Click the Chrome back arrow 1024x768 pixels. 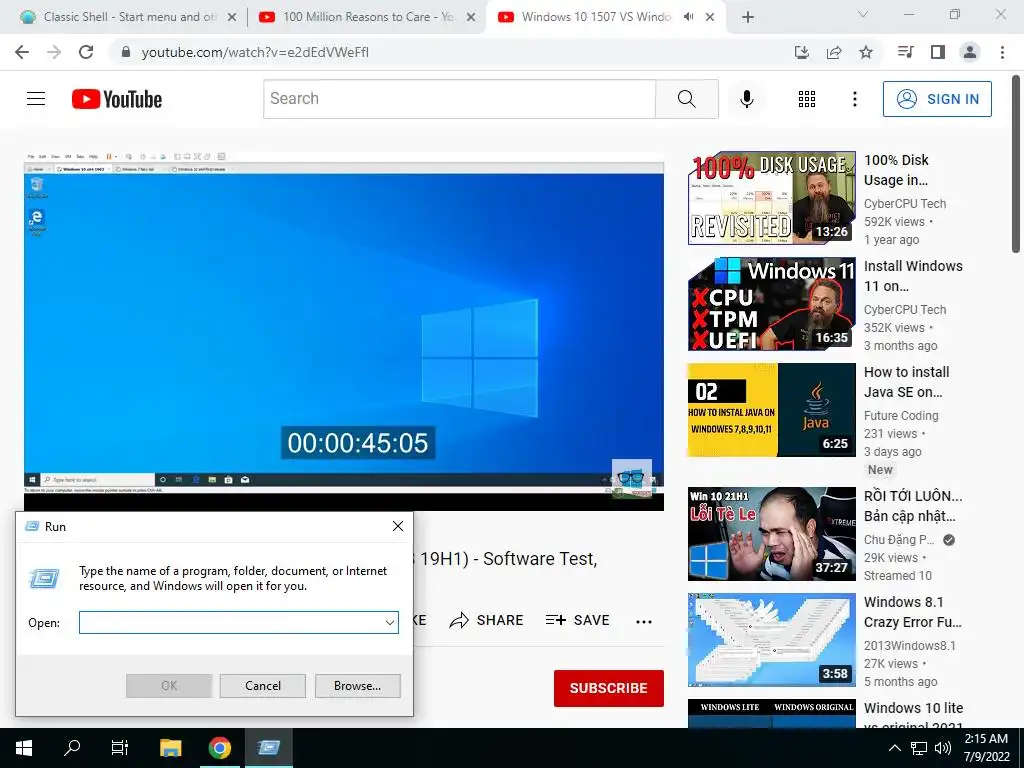pos(22,52)
